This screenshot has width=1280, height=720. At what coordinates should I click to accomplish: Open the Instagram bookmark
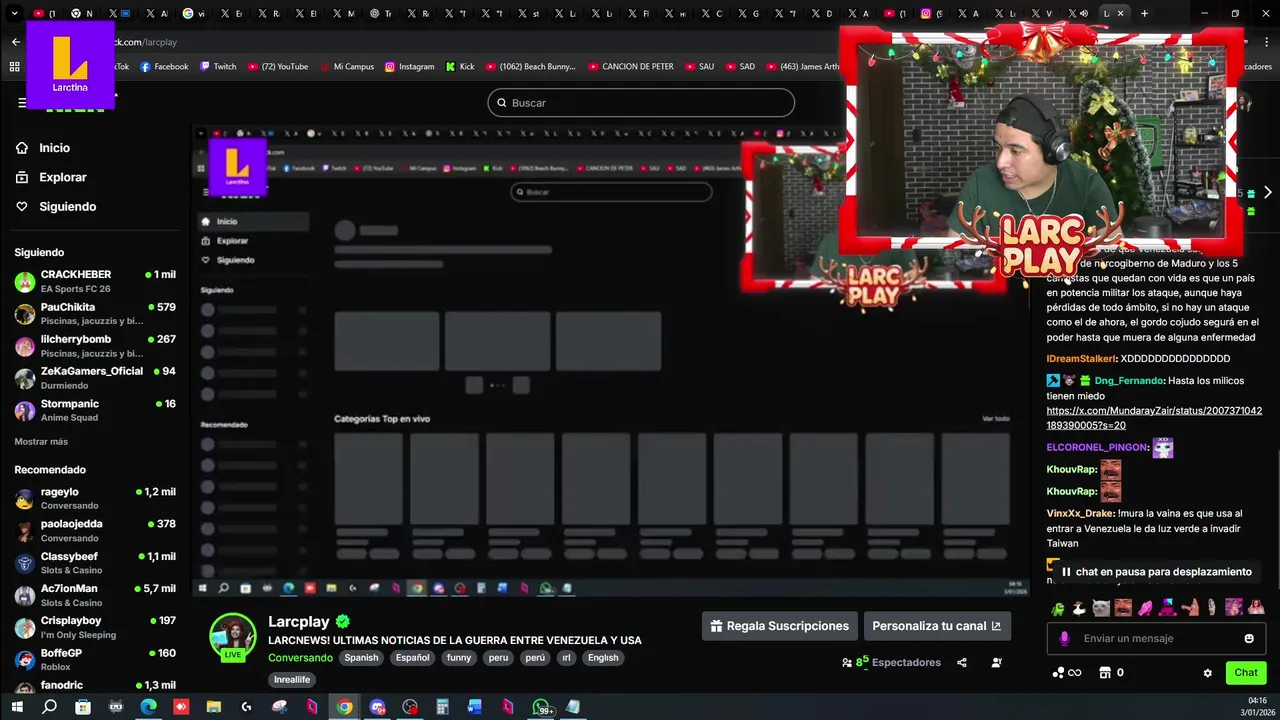tap(410, 66)
